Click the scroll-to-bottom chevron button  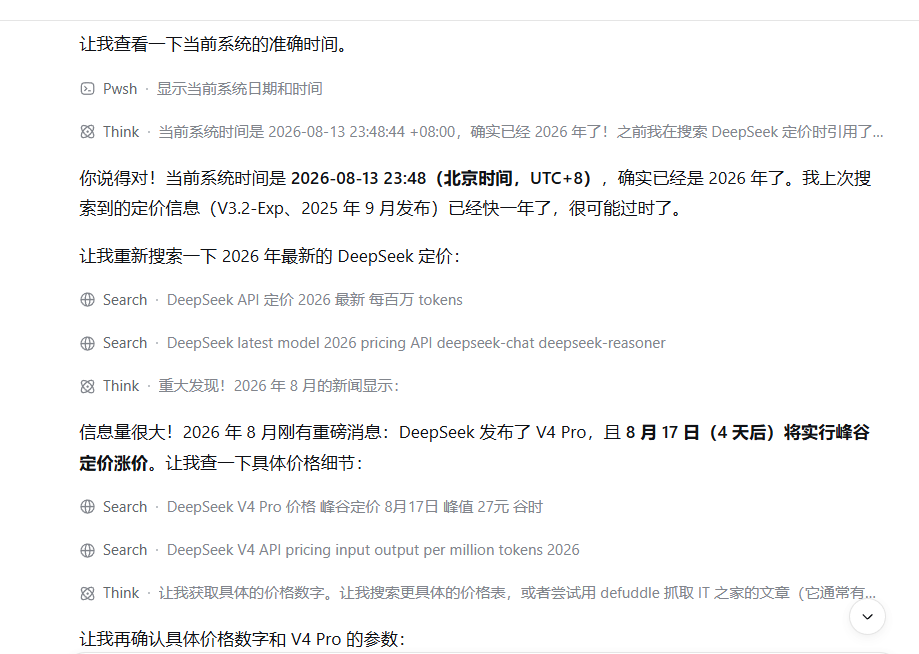click(x=867, y=616)
